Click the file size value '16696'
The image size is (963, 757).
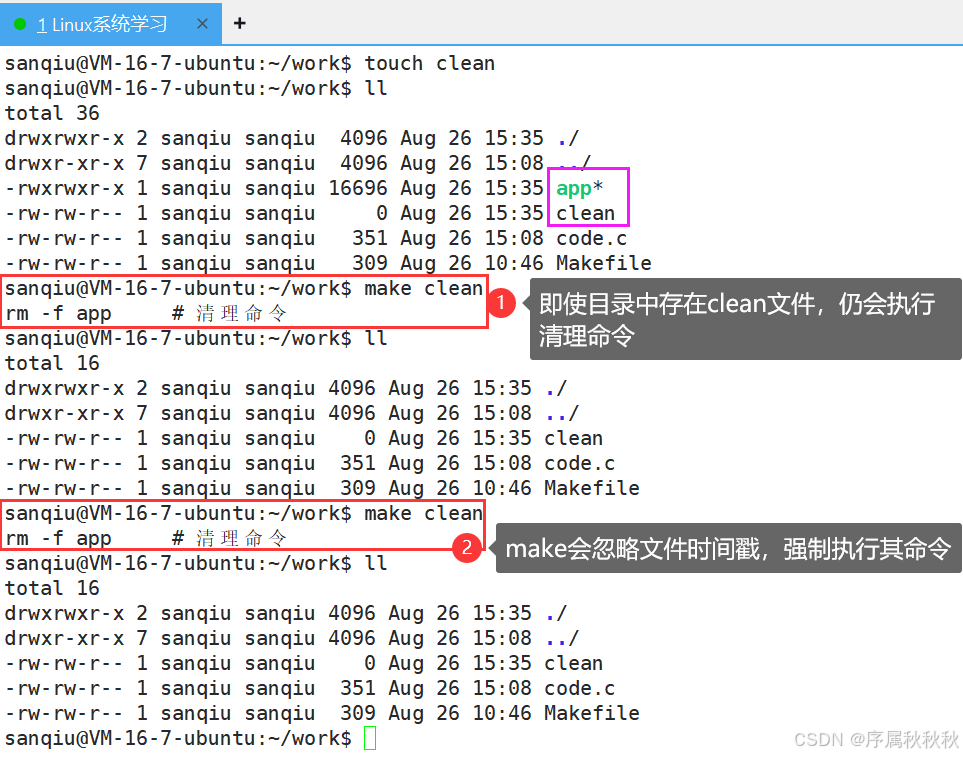pos(358,188)
